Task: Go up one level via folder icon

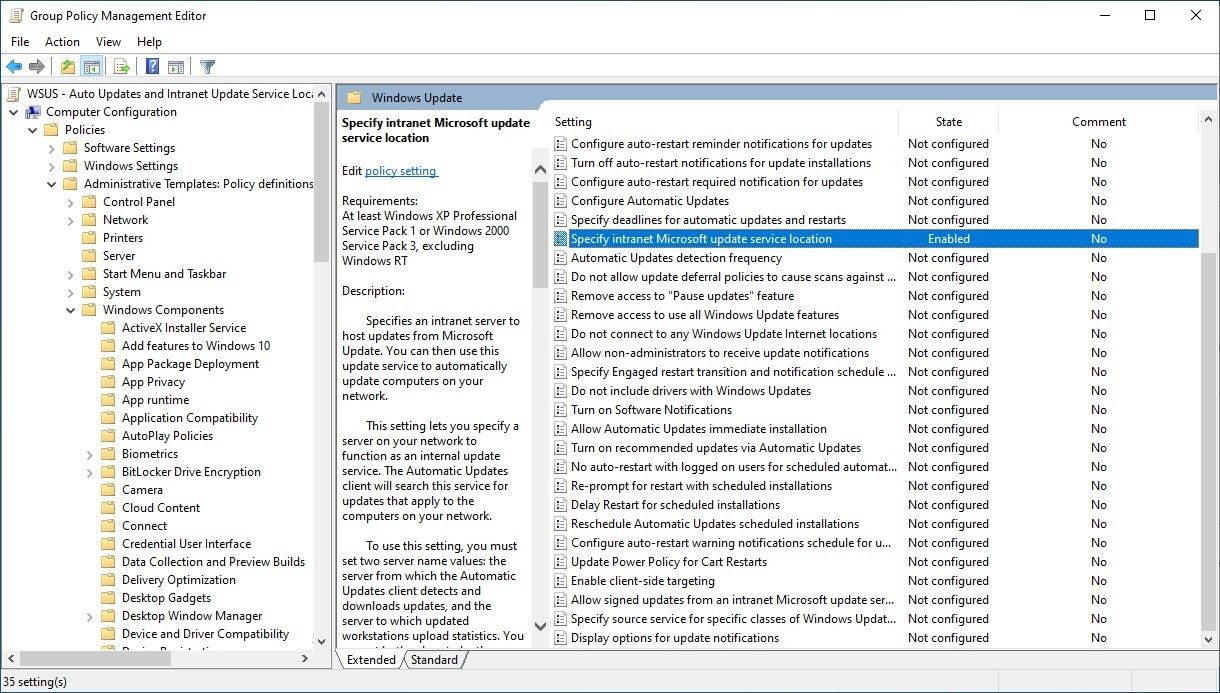Action: (67, 67)
